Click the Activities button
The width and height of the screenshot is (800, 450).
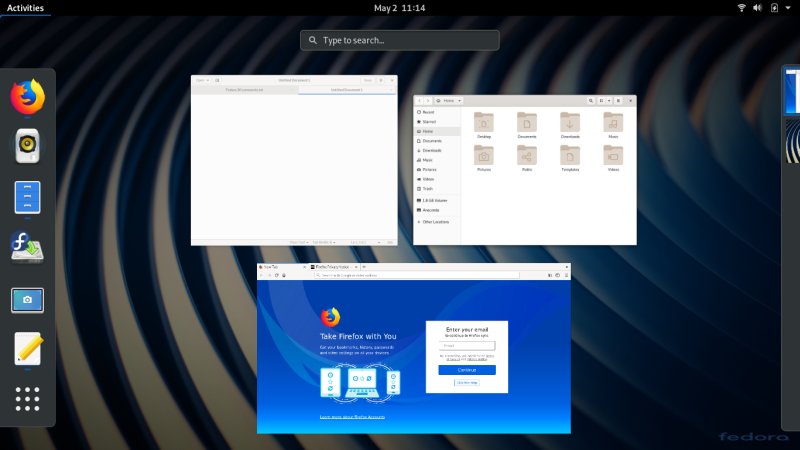click(x=25, y=8)
